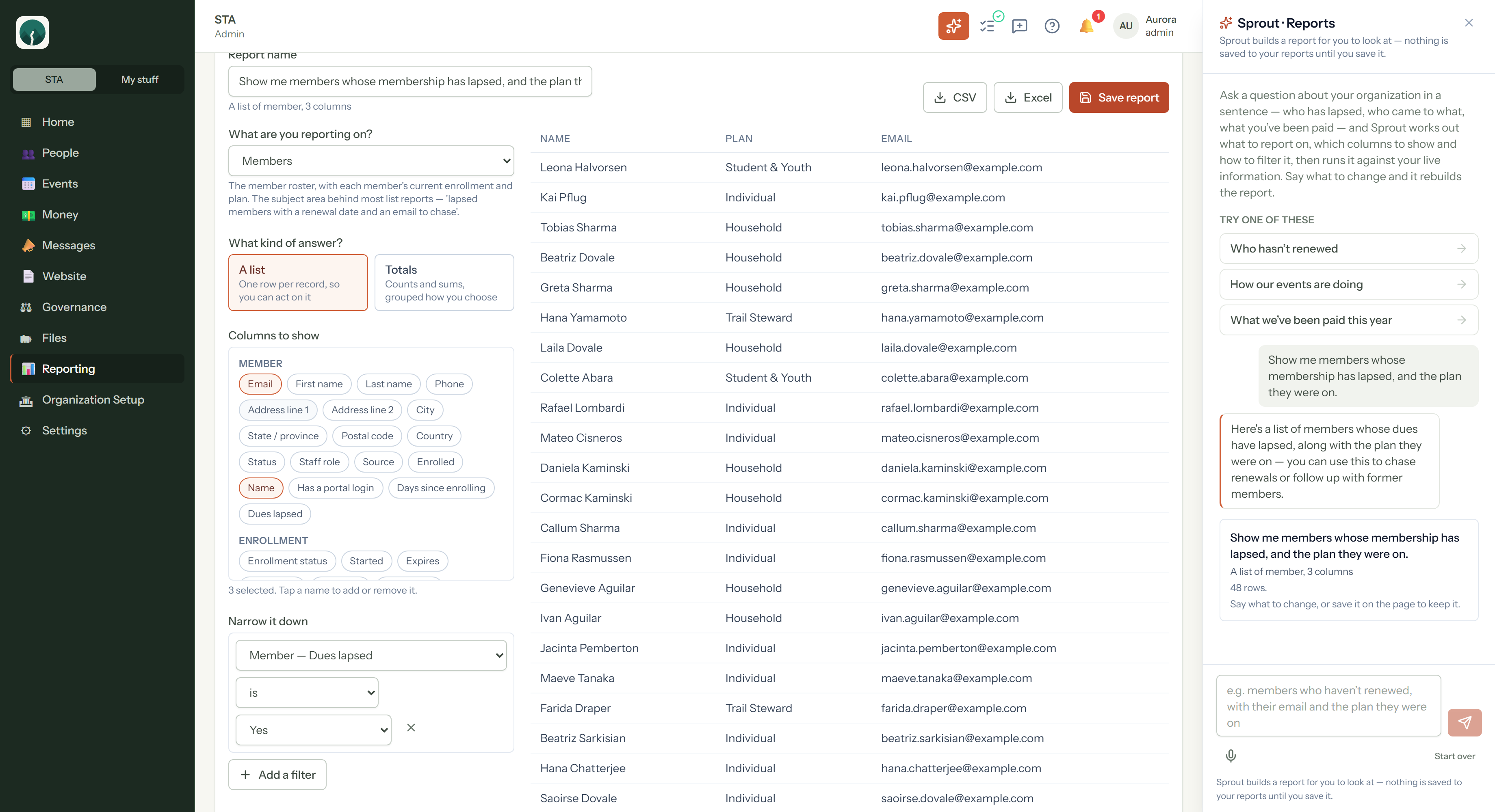Viewport: 1495px width, 812px height.
Task: Send the Sprout prompt with paper-plane button
Action: pyautogui.click(x=1464, y=722)
